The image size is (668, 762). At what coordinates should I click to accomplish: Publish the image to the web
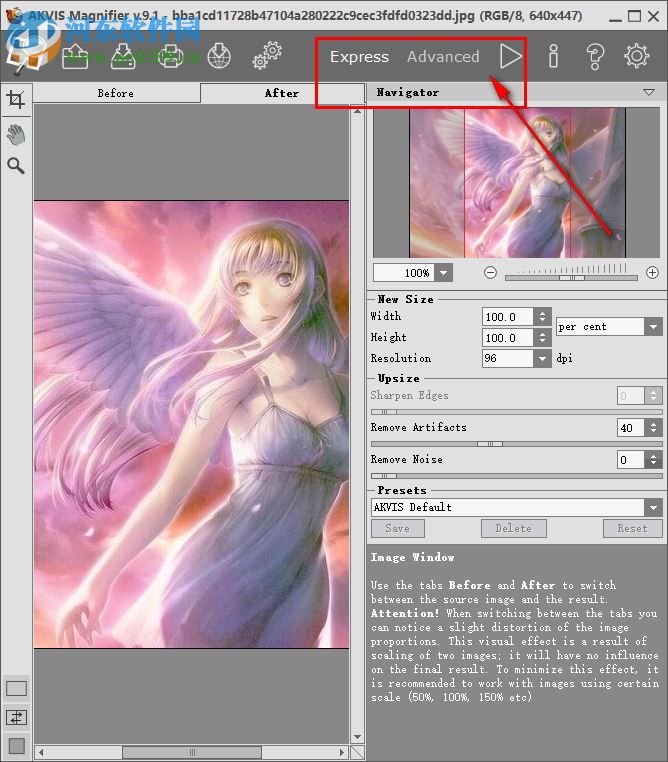coord(219,56)
